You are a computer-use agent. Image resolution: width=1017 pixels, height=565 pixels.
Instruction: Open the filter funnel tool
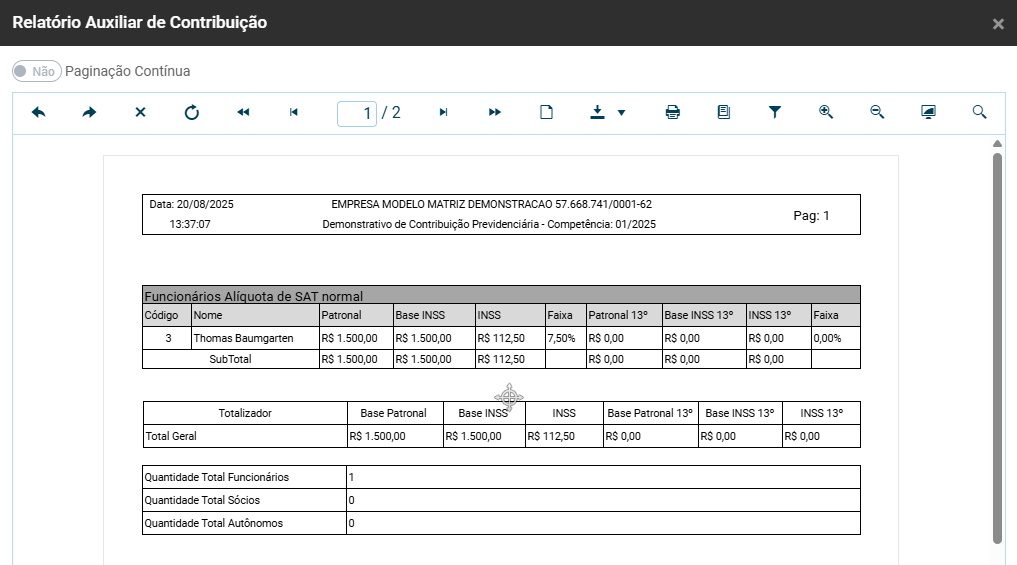[775, 113]
